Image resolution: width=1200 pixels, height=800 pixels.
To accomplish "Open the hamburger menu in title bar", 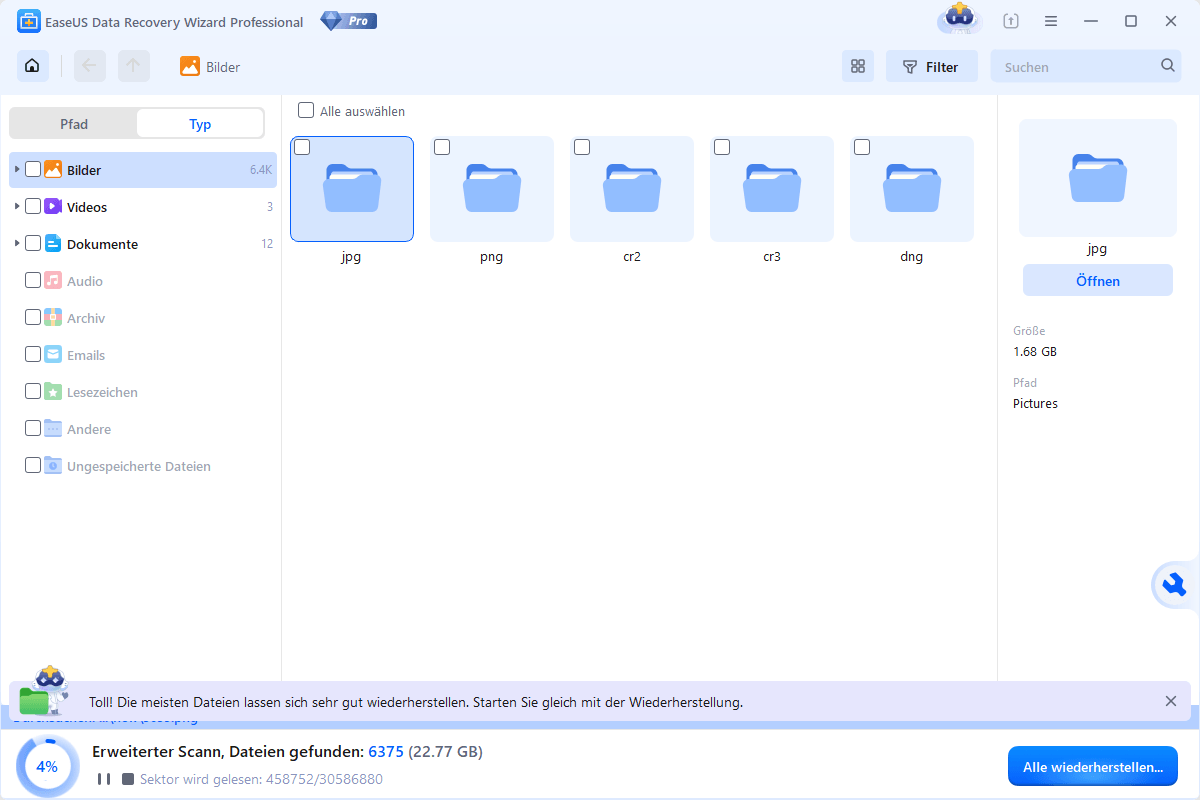I will (x=1051, y=21).
